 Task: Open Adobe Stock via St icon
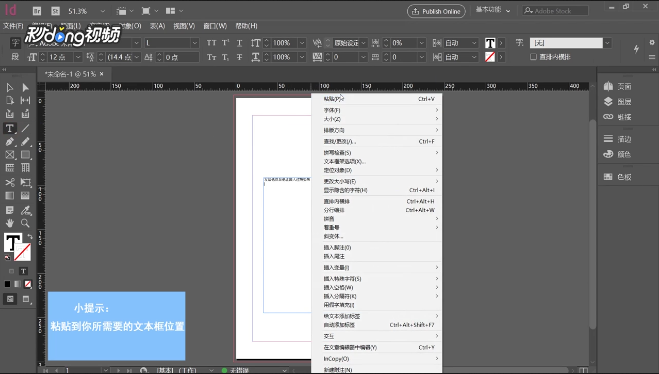coord(55,11)
